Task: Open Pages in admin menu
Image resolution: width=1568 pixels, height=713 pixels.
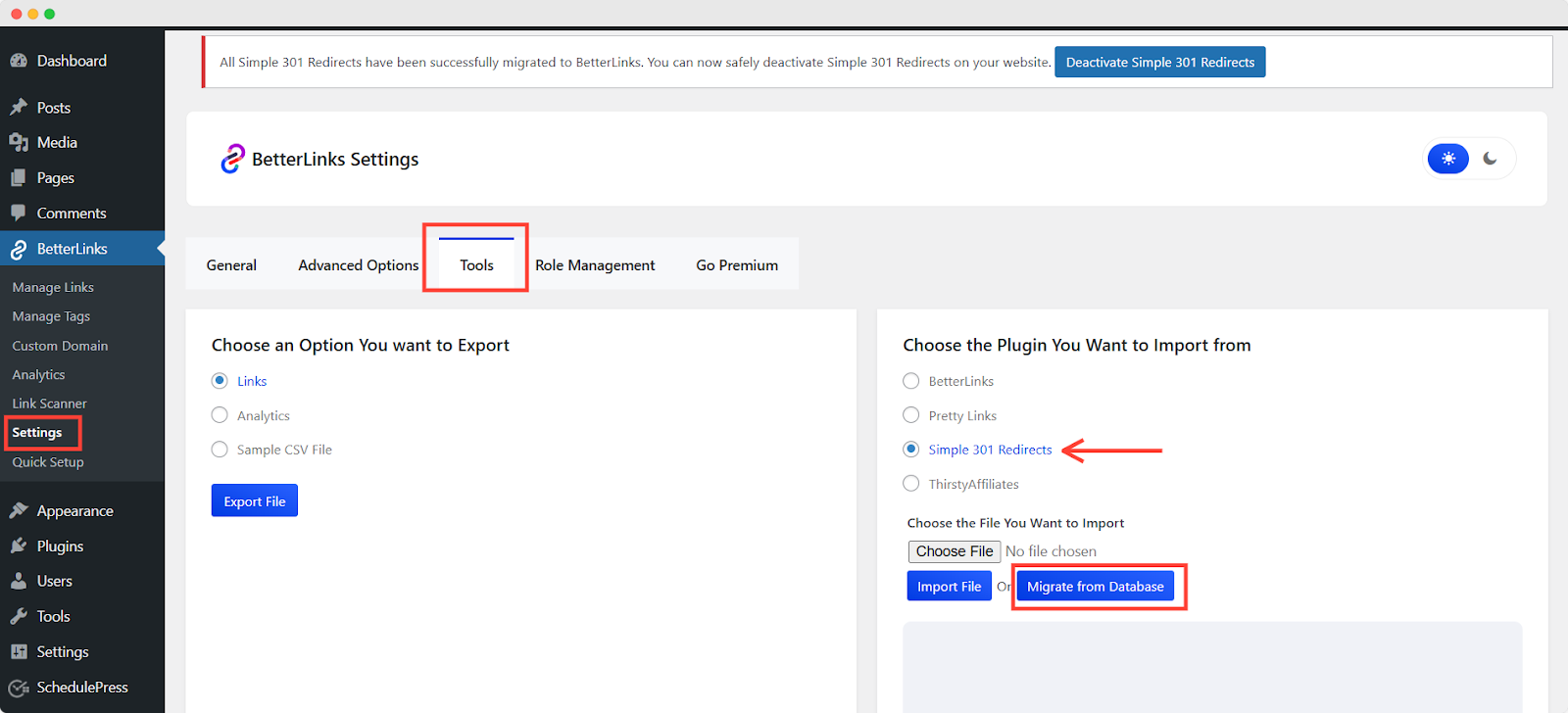Action: coord(56,178)
